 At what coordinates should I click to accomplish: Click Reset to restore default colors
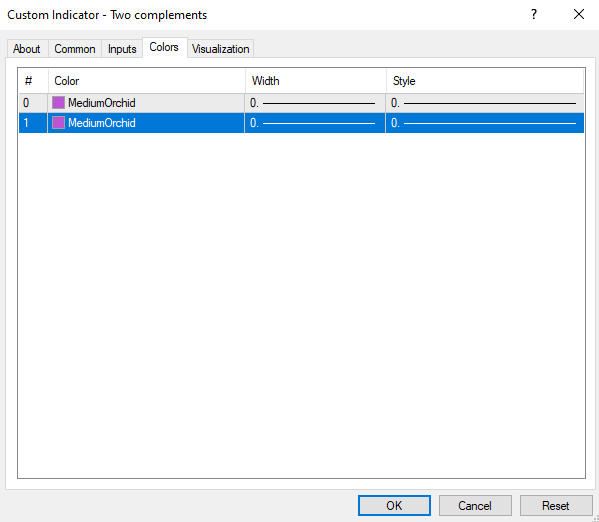(556, 506)
